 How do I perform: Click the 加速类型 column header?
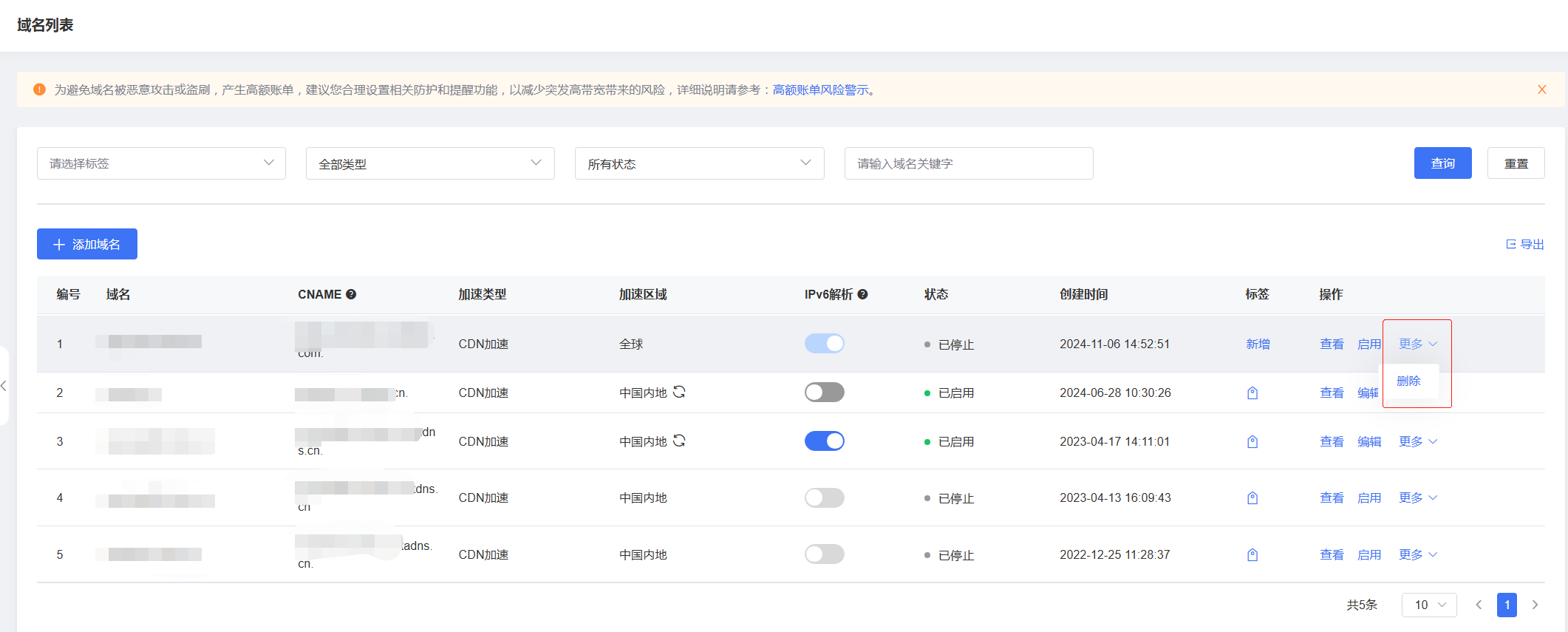point(482,294)
